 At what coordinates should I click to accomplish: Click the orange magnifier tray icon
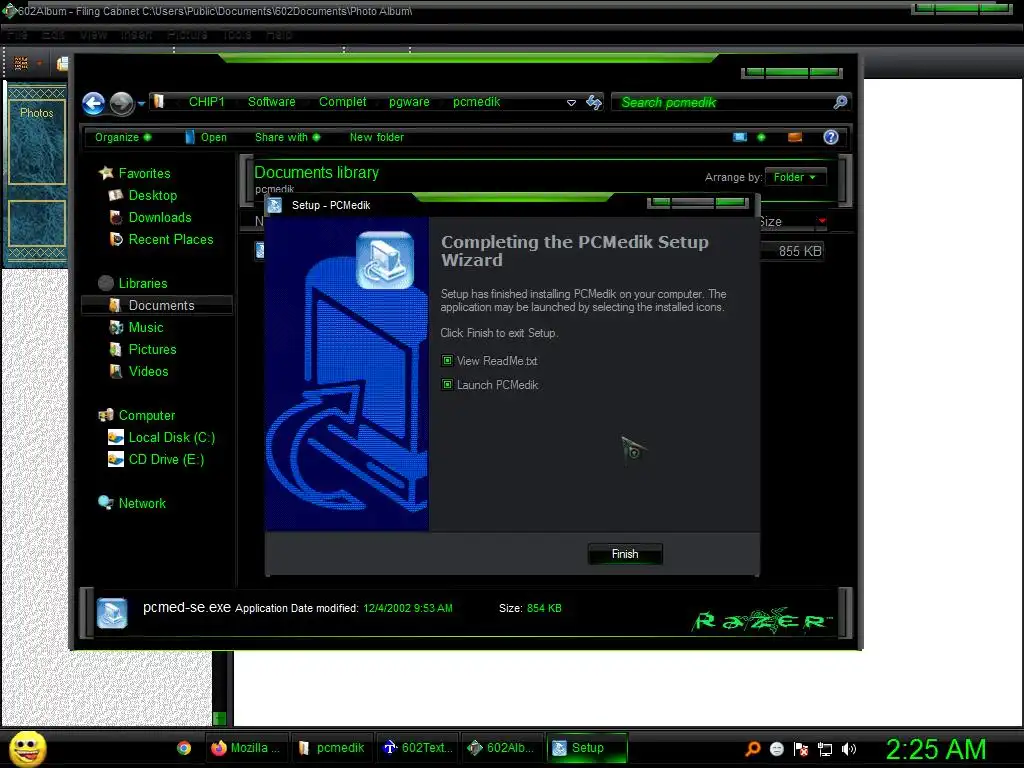[753, 749]
